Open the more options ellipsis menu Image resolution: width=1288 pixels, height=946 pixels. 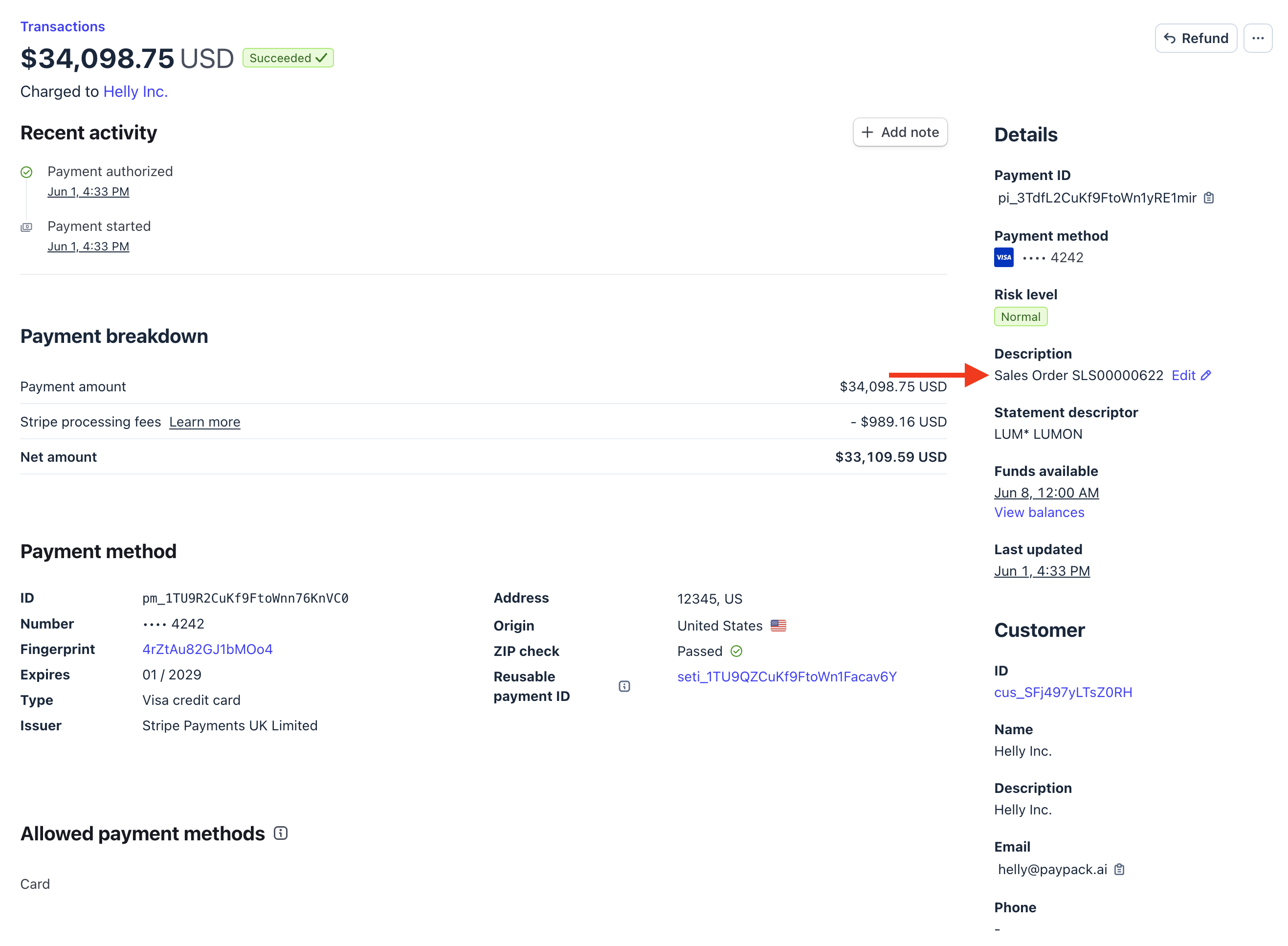[x=1257, y=38]
